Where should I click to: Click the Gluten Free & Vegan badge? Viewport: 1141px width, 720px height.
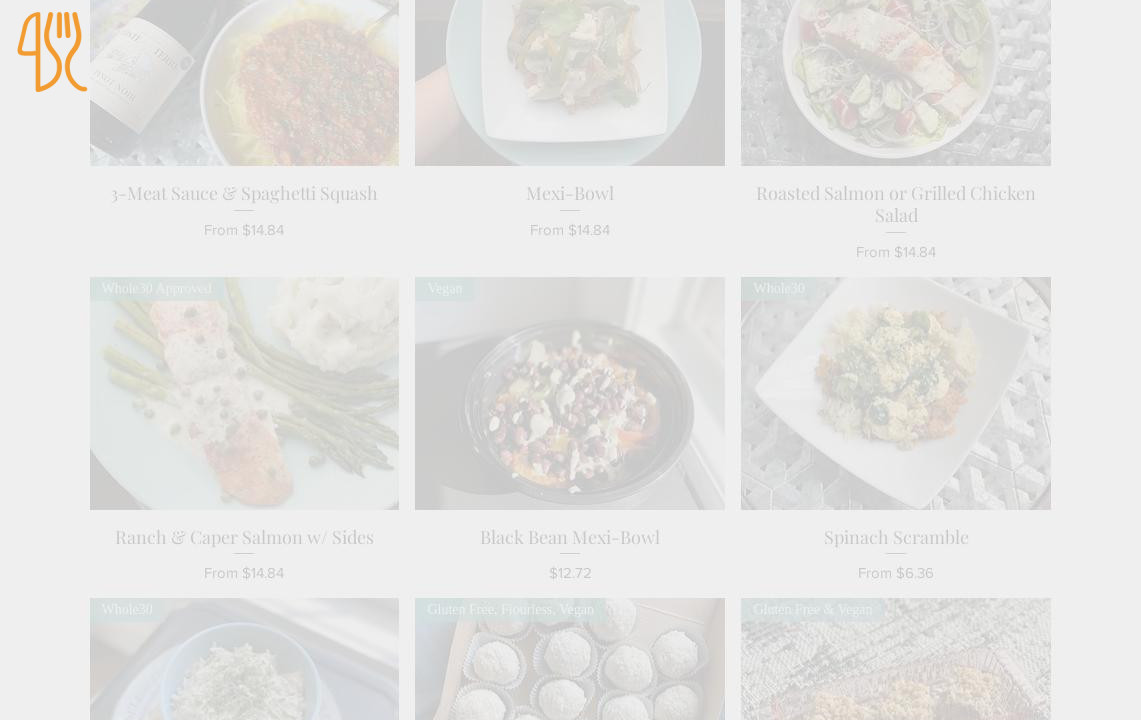[812, 609]
